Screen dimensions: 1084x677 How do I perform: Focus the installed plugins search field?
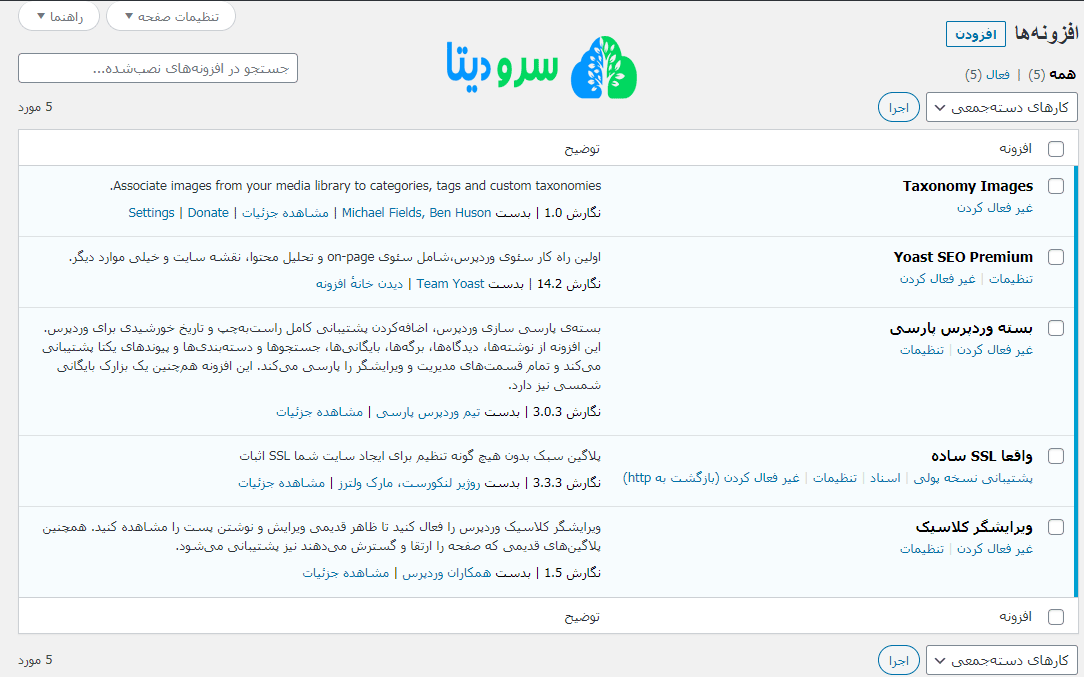point(158,68)
